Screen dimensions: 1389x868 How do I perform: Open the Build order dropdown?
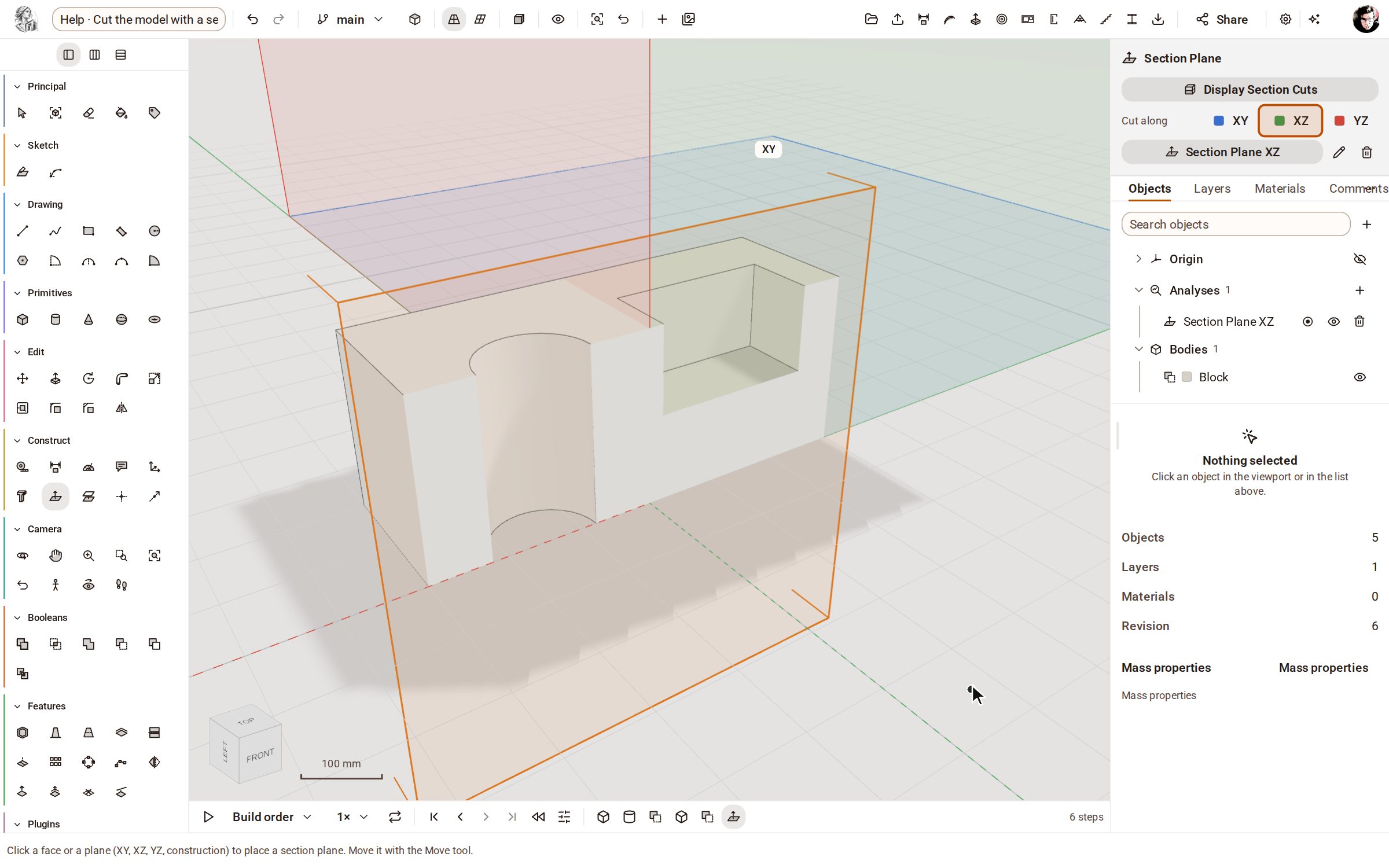271,816
